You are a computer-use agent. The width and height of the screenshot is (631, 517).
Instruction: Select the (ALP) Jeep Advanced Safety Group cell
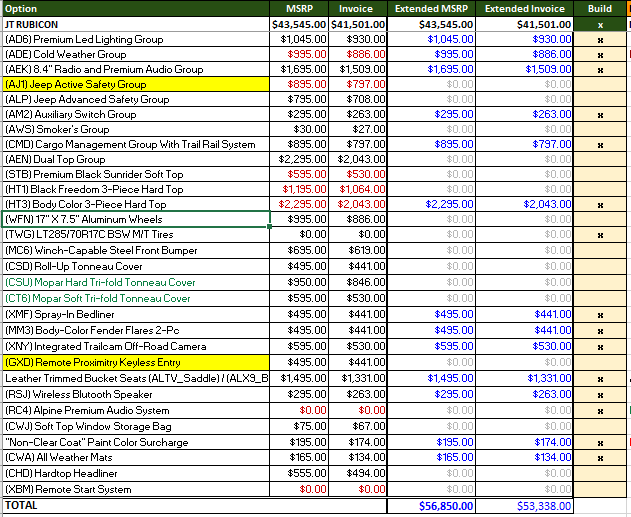pyautogui.click(x=136, y=99)
